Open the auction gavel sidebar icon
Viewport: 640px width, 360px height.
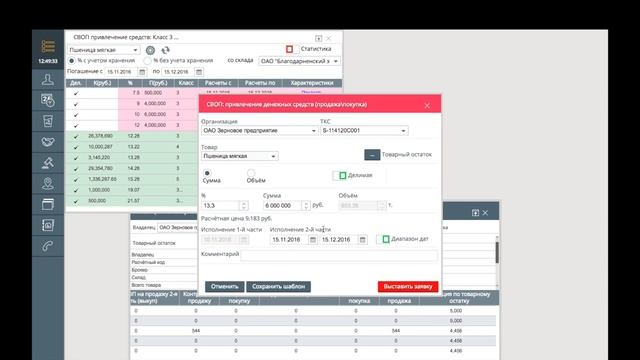click(48, 162)
